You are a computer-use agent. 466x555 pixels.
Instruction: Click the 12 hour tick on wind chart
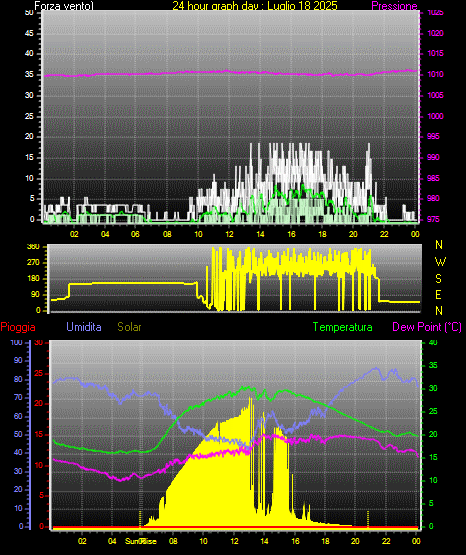[x=229, y=234]
